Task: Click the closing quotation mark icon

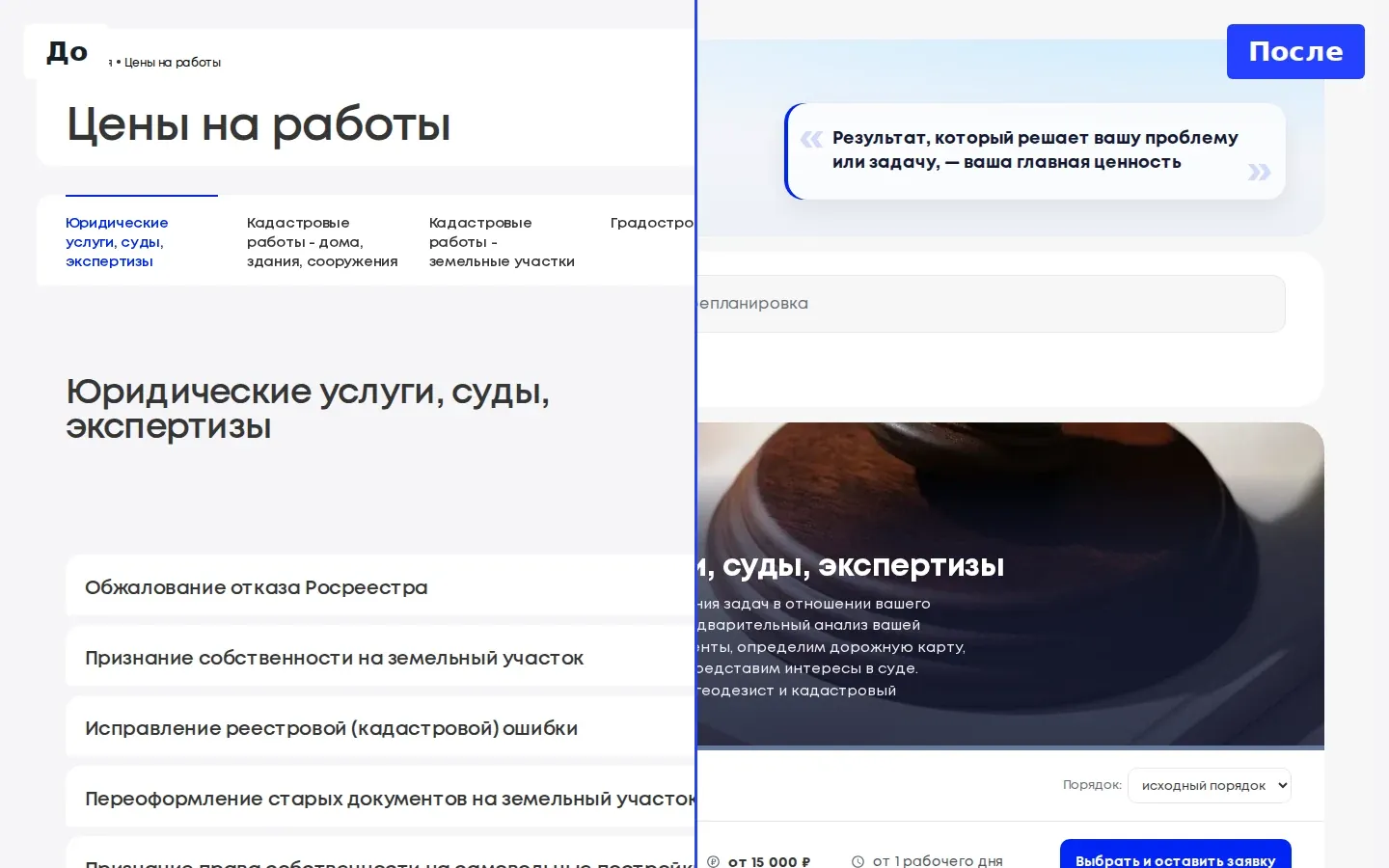Action: tap(1259, 172)
